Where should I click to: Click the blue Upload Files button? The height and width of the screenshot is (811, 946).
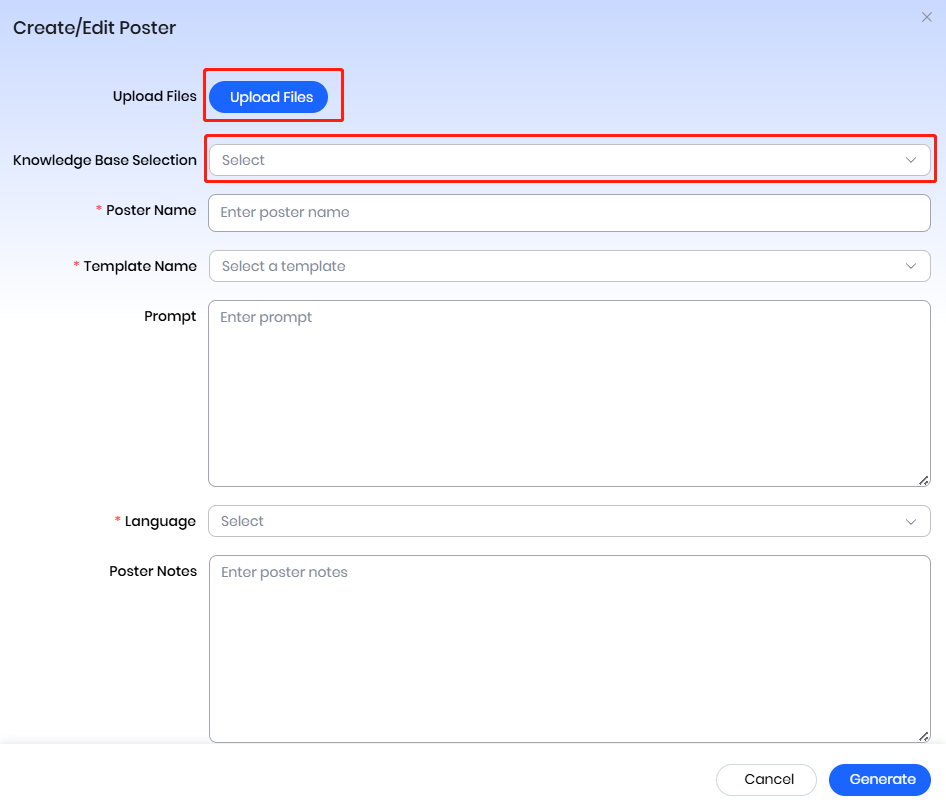[x=271, y=97]
